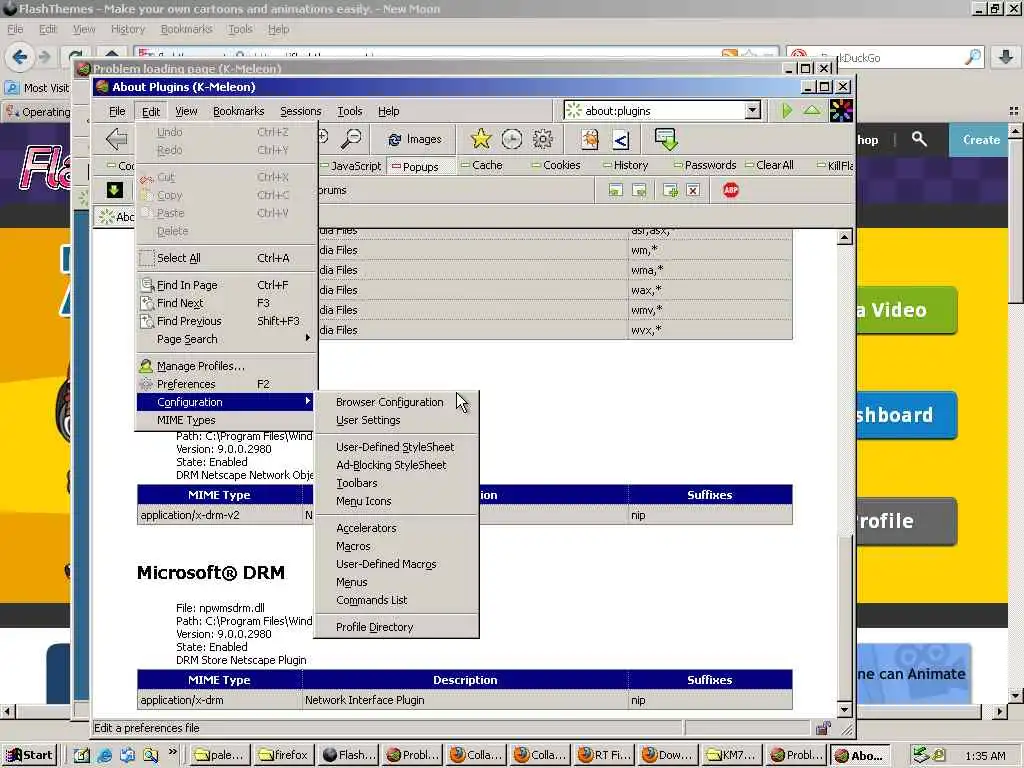This screenshot has width=1024, height=768.
Task: Toggle Passwords on the privacy bar
Action: (x=705, y=165)
